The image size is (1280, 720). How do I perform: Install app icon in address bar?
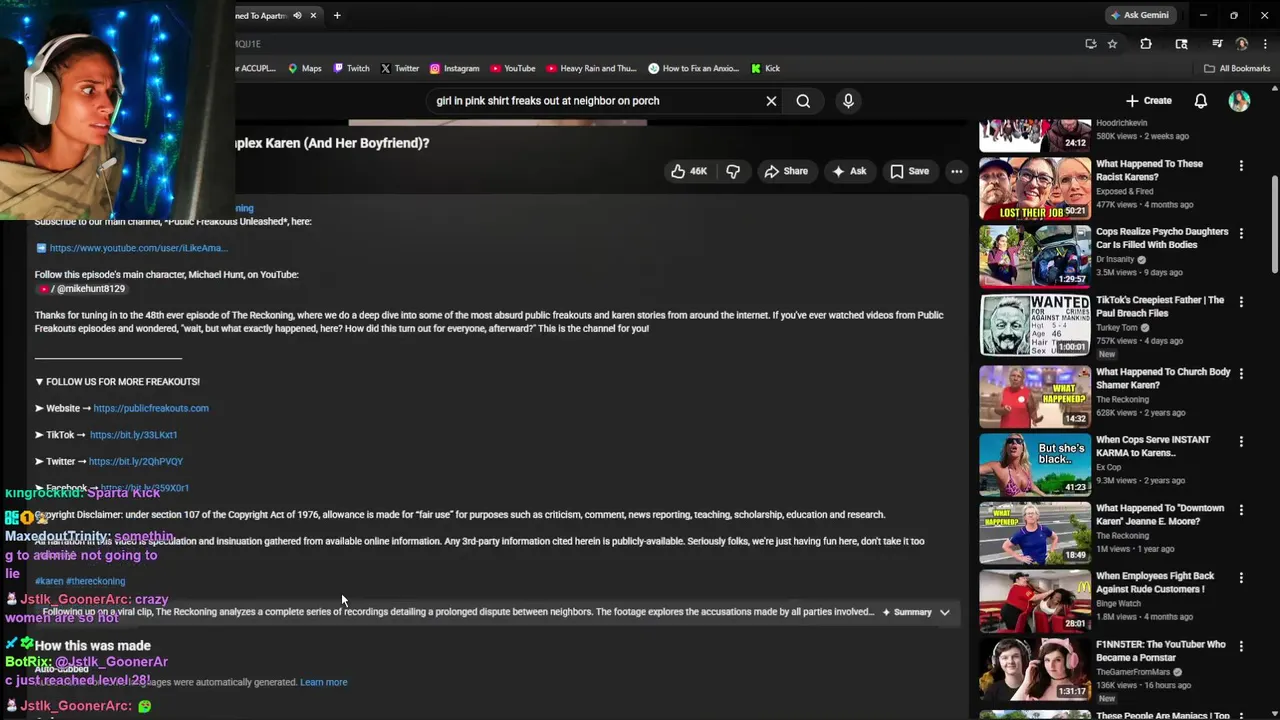[x=1090, y=44]
